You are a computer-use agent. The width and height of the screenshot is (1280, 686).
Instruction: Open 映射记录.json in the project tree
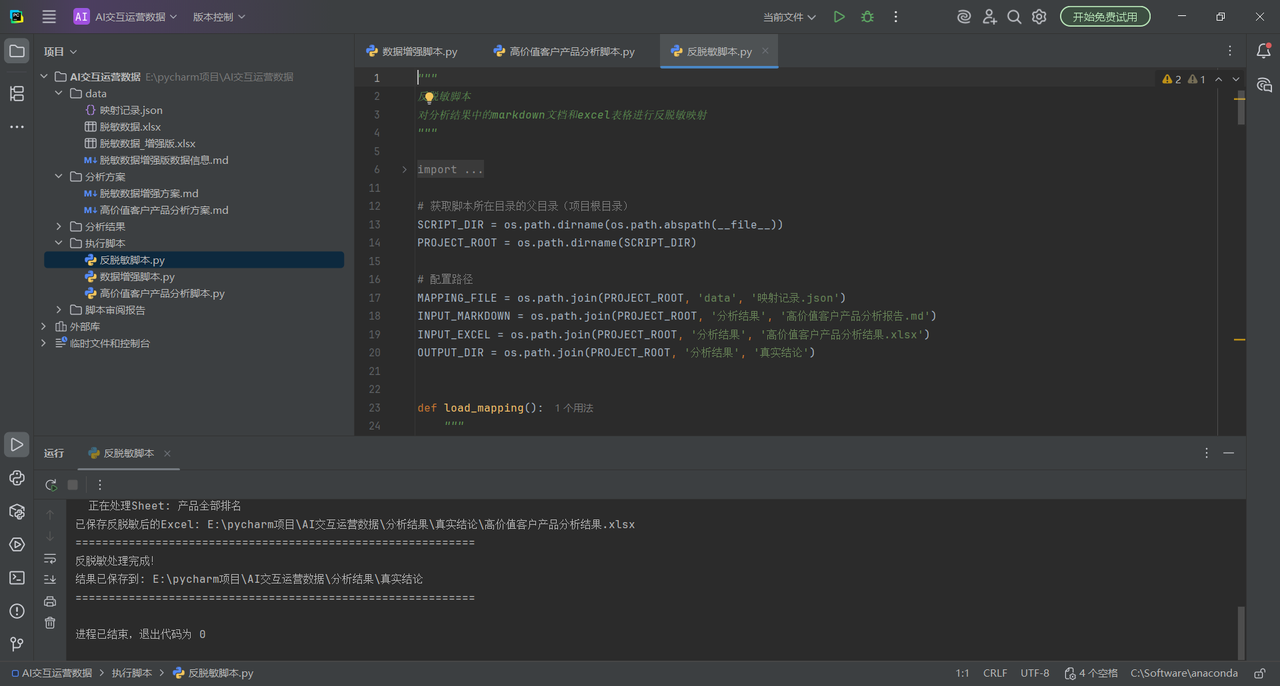(x=131, y=110)
